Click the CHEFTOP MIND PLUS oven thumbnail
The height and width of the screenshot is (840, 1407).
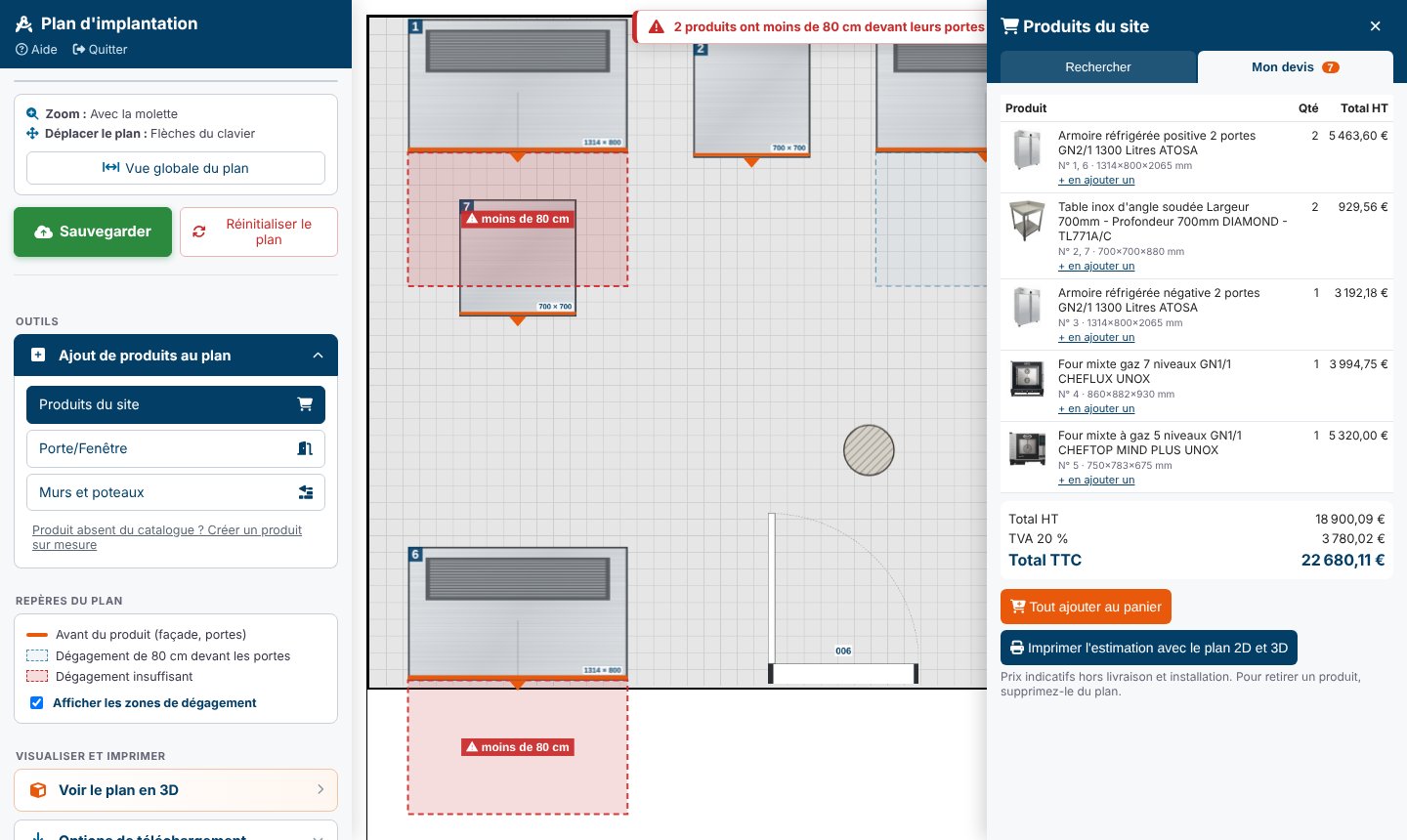[x=1027, y=448]
